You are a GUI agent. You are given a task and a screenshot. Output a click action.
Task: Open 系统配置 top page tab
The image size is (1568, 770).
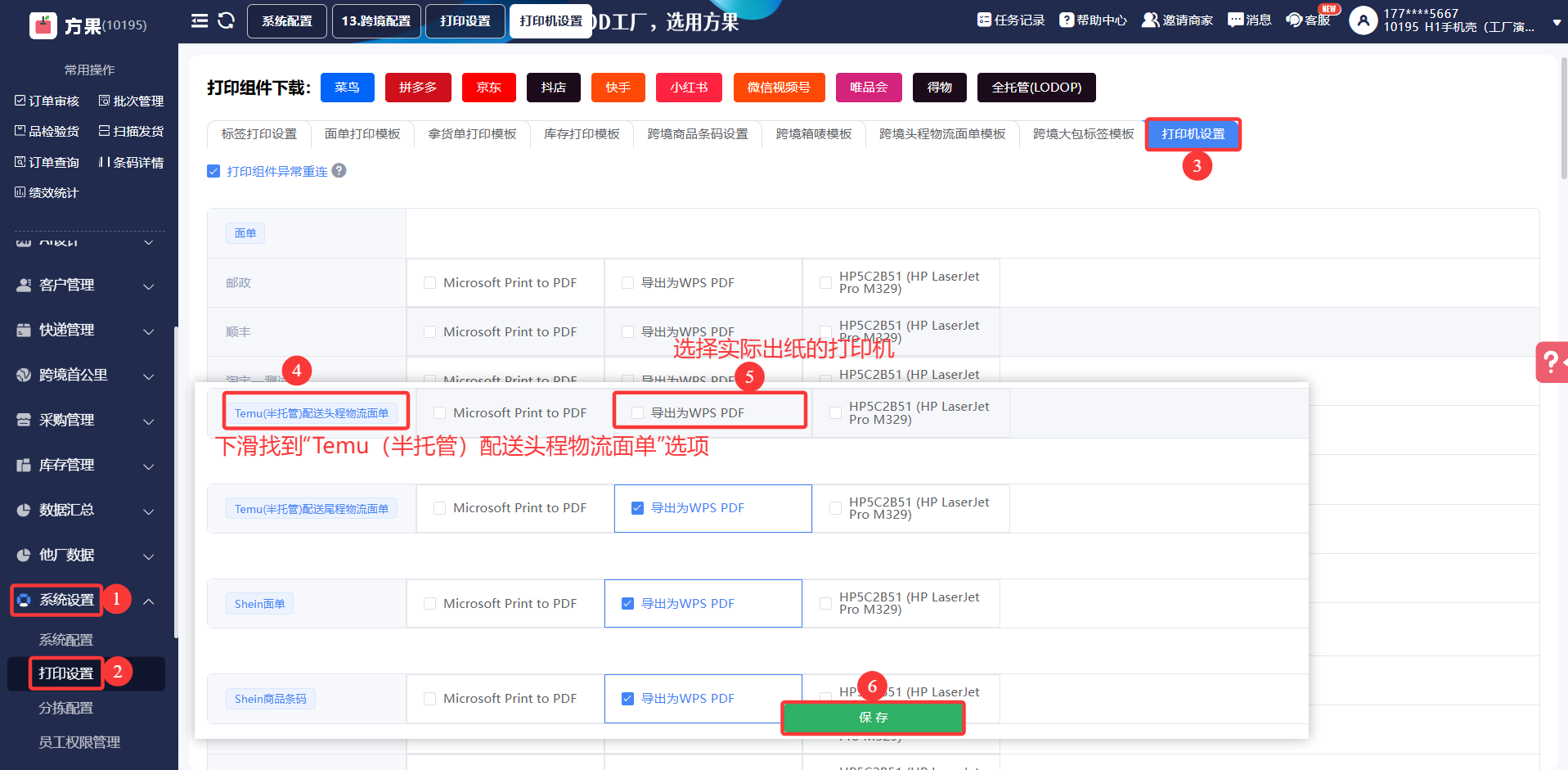point(287,21)
